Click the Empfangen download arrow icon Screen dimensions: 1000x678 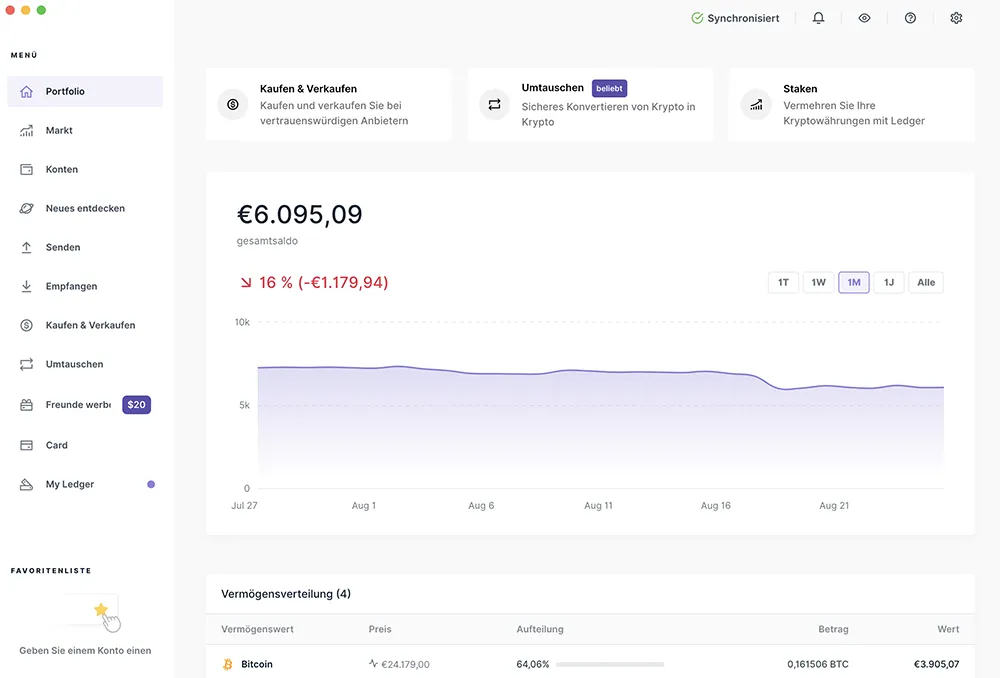coord(26,286)
